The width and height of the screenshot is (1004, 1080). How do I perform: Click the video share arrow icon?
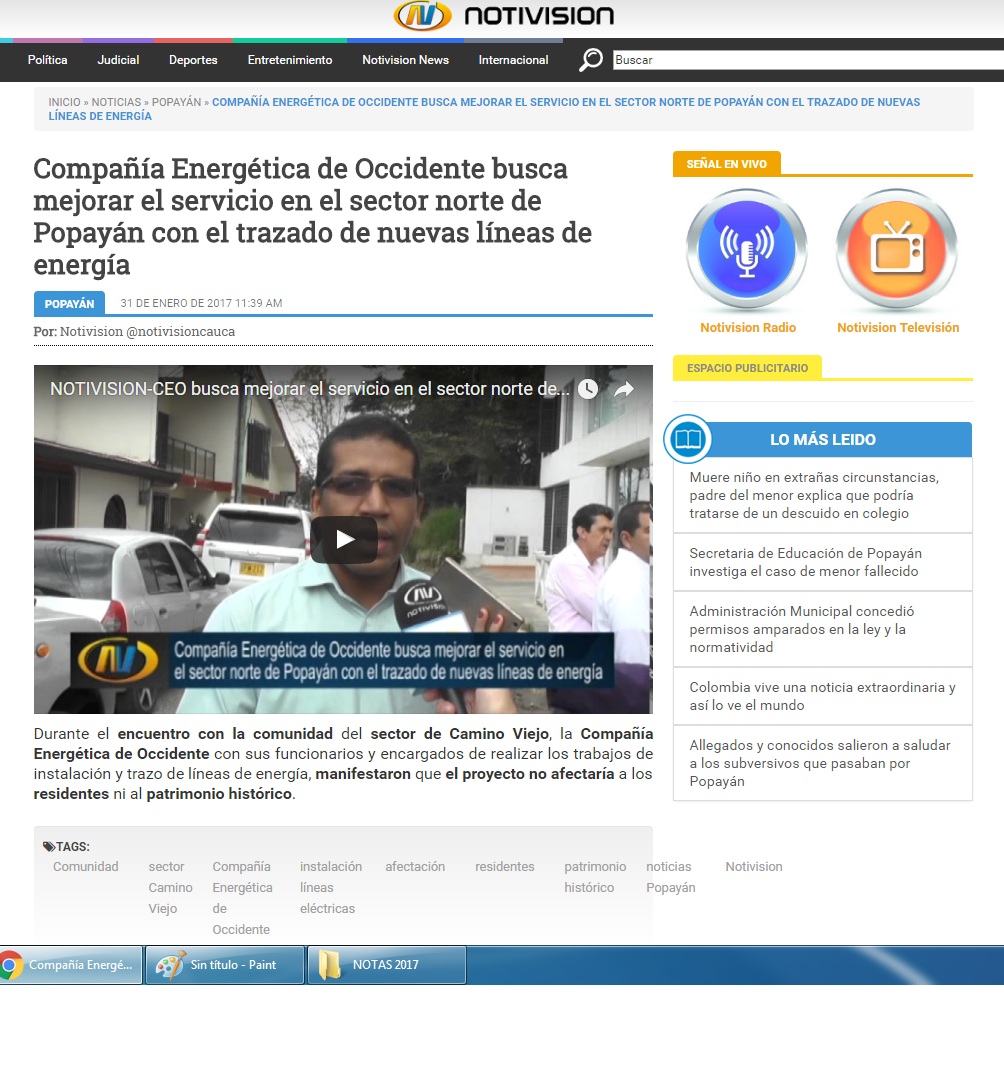pos(624,389)
